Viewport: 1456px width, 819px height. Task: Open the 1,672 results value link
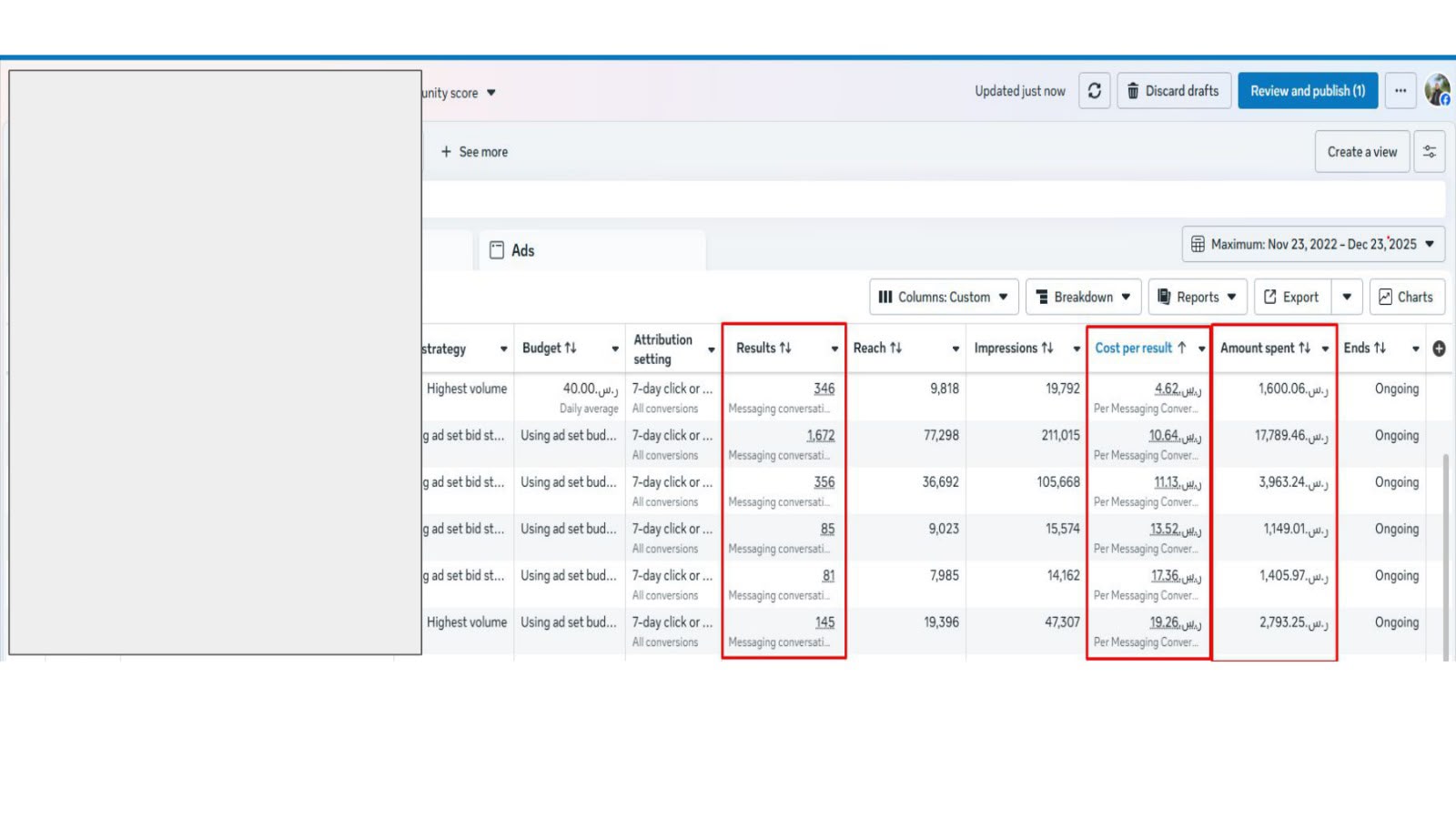click(x=820, y=435)
